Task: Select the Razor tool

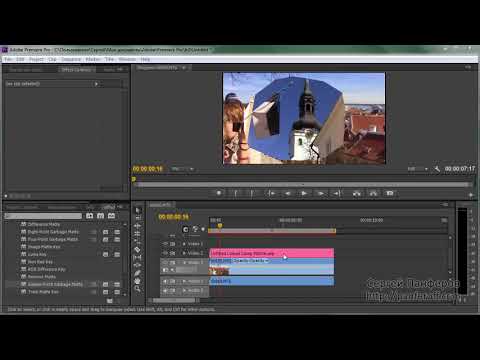Action: [x=138, y=249]
